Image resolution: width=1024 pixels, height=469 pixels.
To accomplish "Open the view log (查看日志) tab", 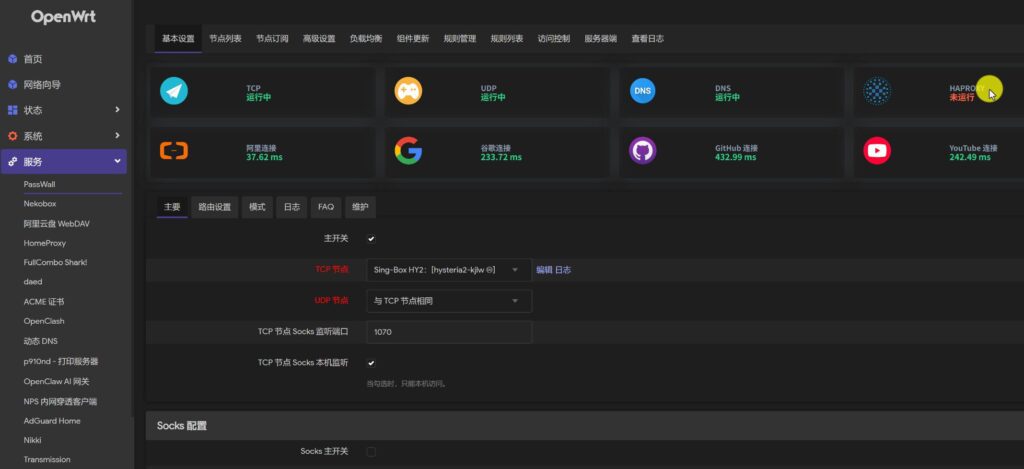I will click(x=648, y=39).
